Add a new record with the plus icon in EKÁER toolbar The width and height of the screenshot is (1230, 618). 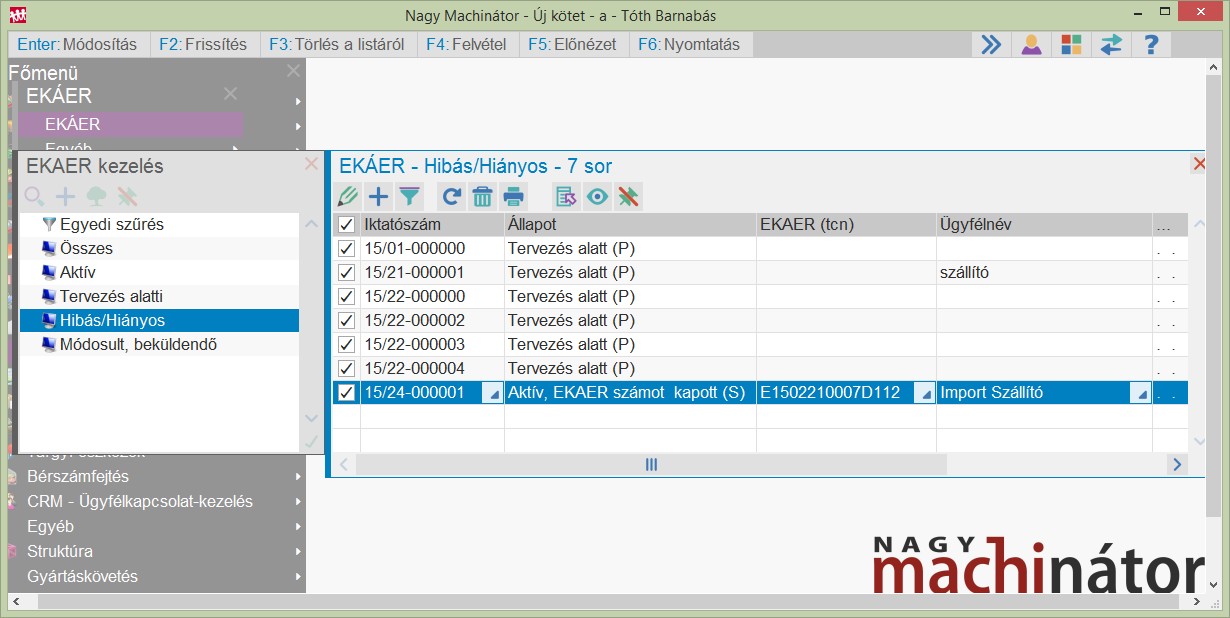tap(378, 196)
